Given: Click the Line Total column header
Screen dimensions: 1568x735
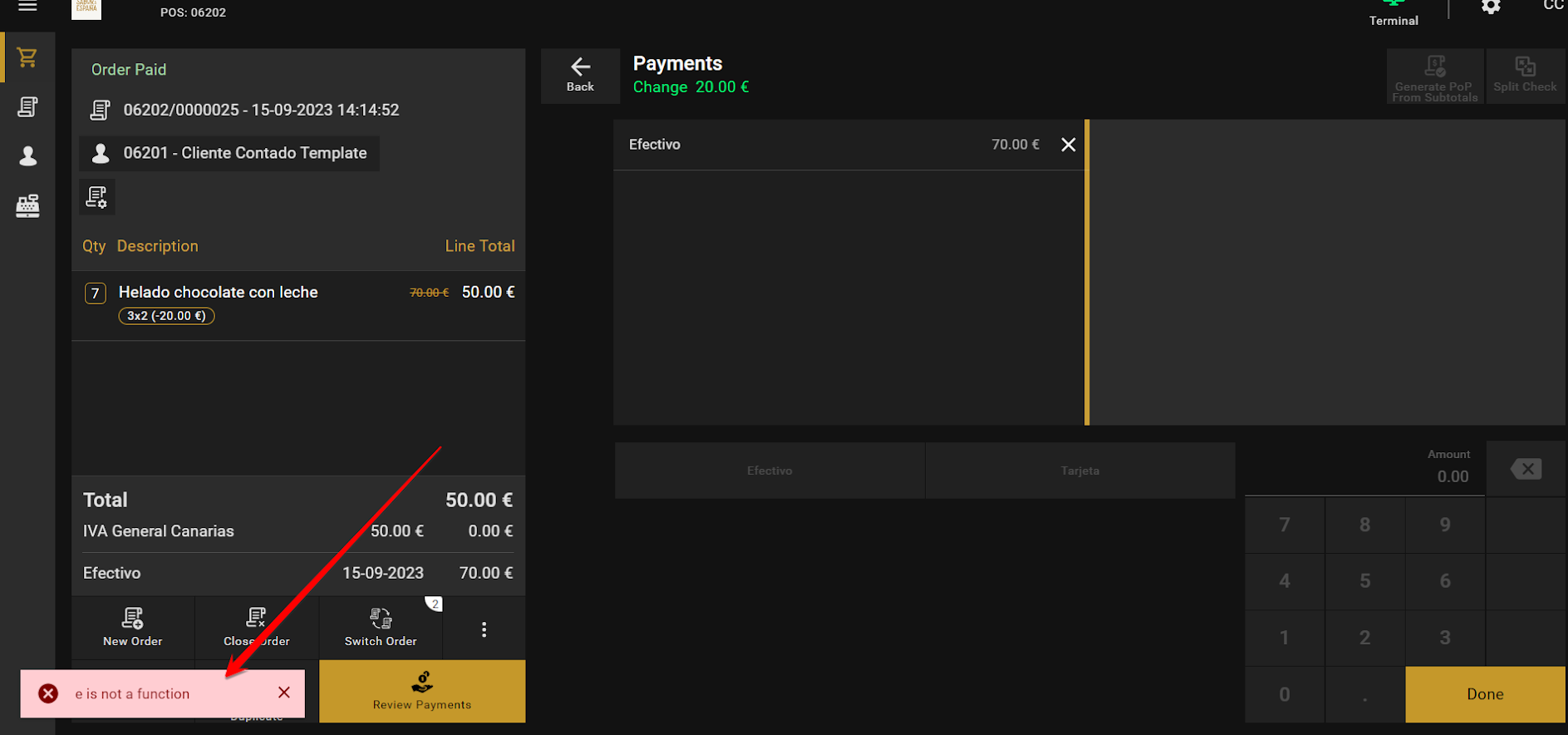Looking at the screenshot, I should 479,246.
